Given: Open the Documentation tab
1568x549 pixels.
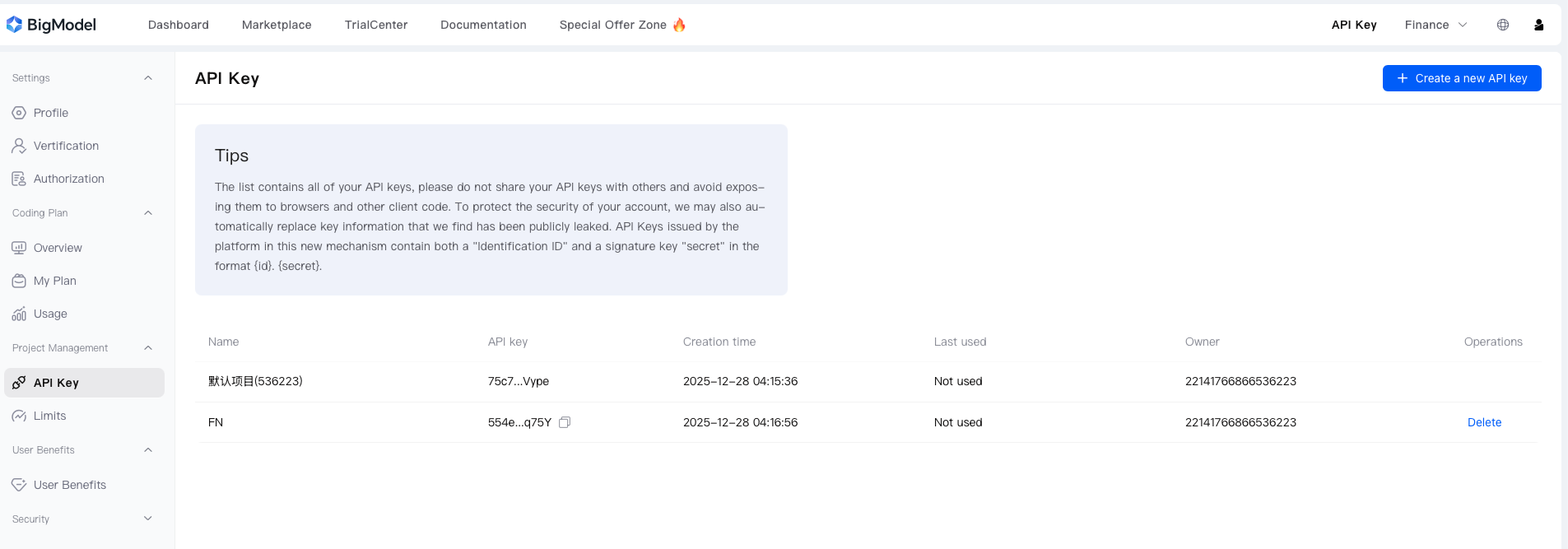Looking at the screenshot, I should coord(483,25).
